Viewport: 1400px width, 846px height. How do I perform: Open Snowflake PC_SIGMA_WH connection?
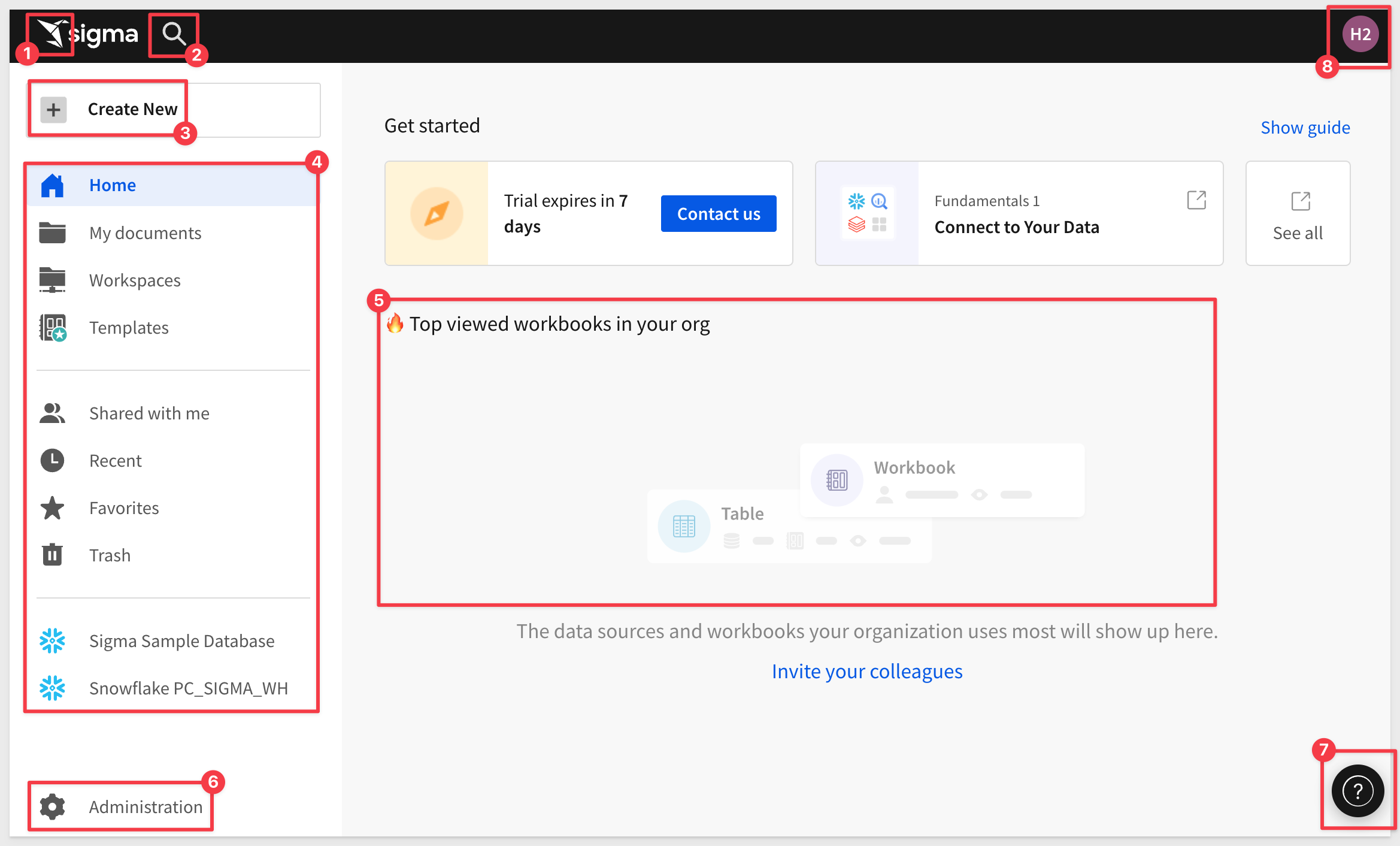tap(172, 688)
